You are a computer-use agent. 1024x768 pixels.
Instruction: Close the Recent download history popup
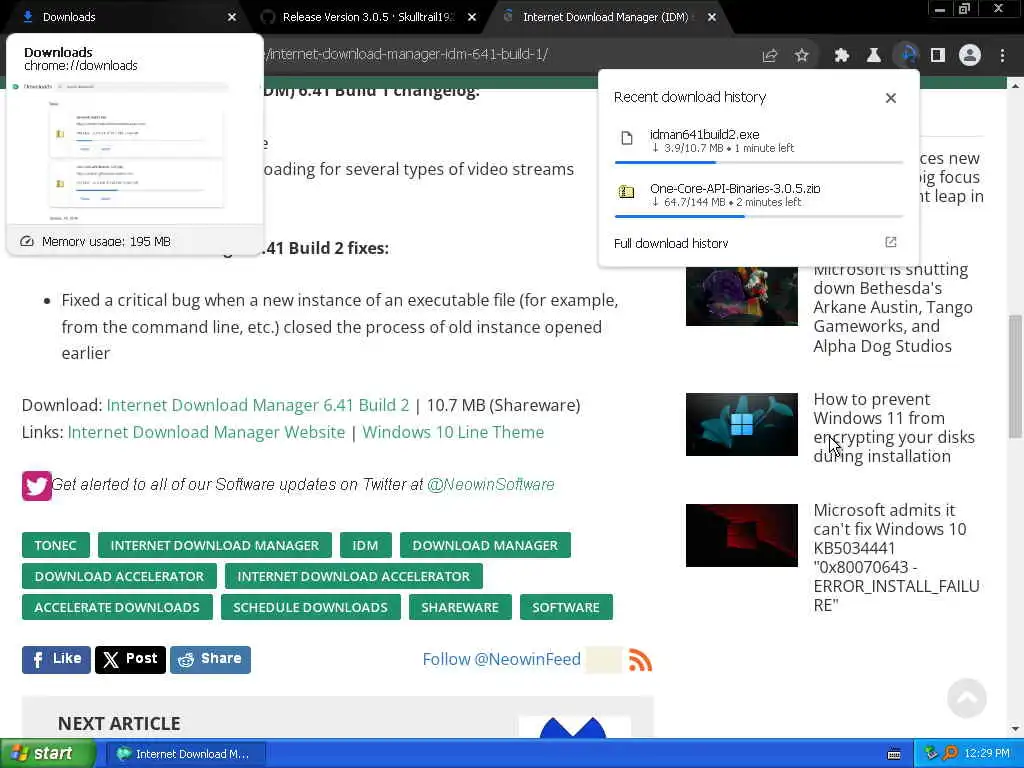point(891,98)
